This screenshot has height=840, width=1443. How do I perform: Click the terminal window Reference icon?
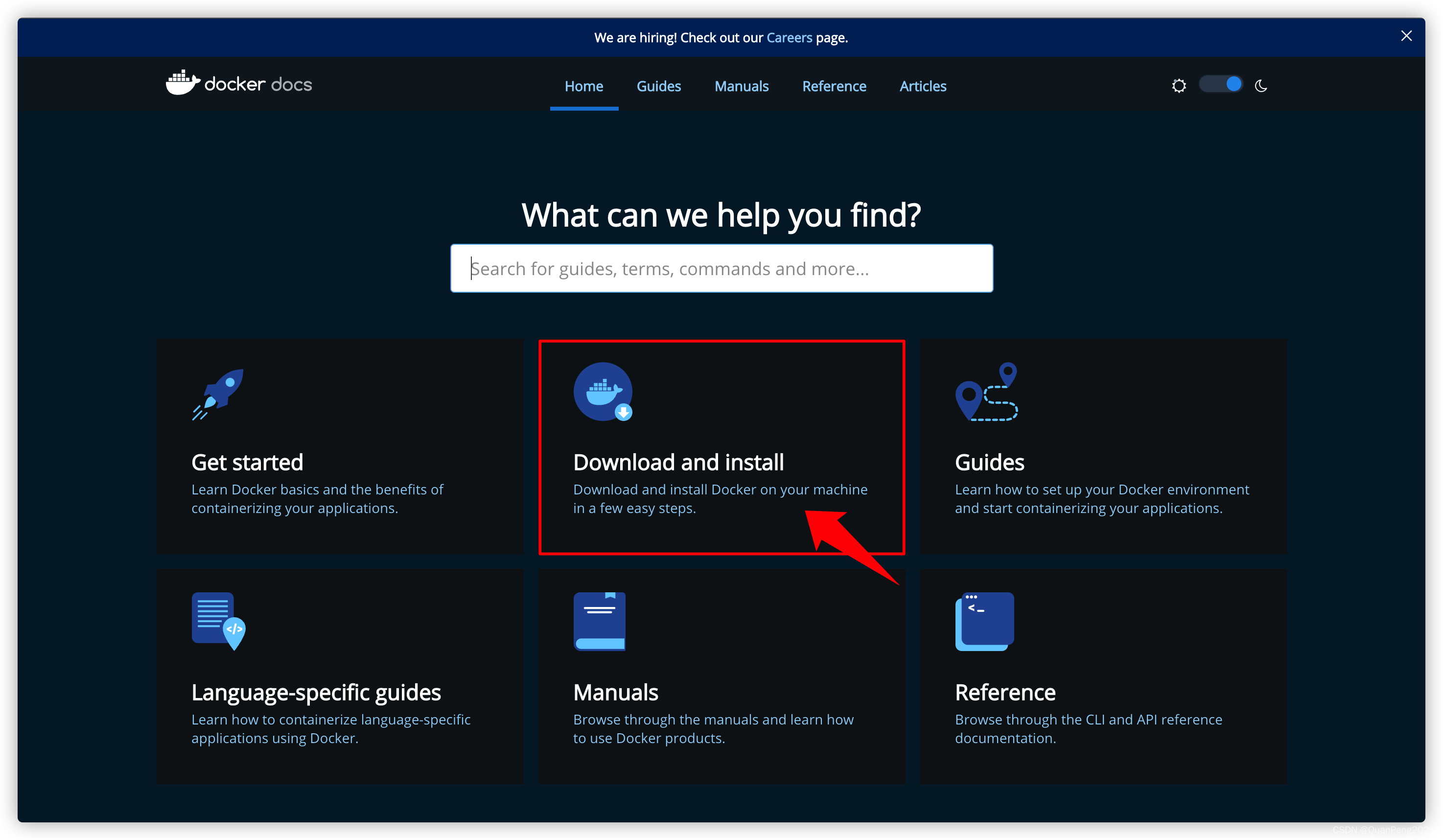click(984, 621)
